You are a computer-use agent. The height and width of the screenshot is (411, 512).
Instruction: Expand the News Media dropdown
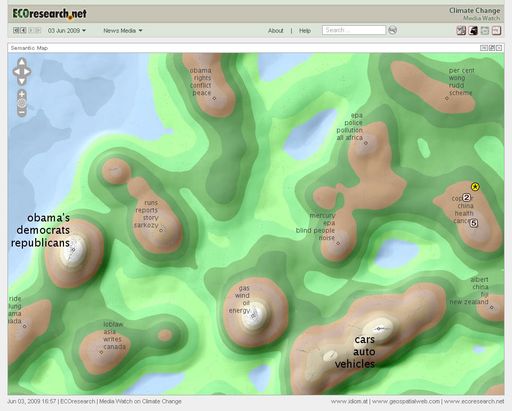[123, 31]
